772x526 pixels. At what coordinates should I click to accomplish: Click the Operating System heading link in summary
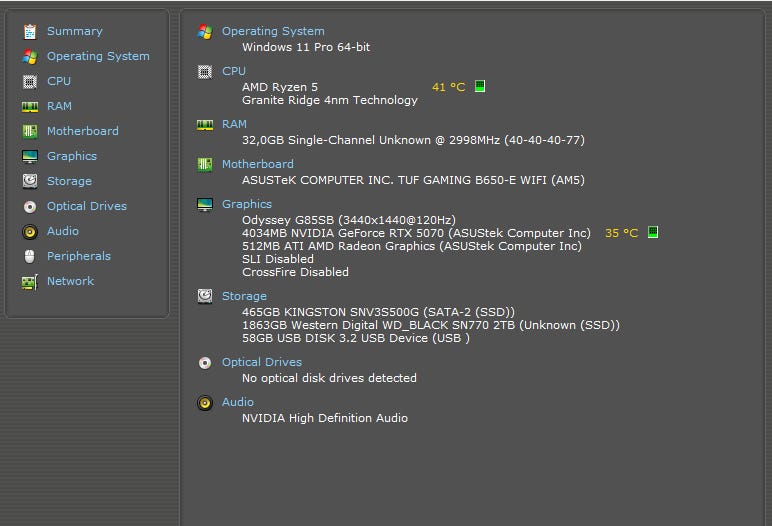273,31
